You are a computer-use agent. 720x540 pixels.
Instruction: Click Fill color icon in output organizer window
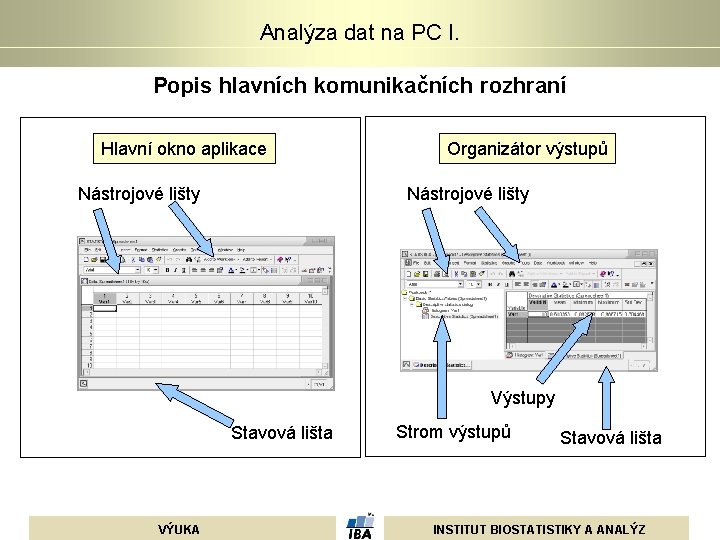(x=566, y=285)
